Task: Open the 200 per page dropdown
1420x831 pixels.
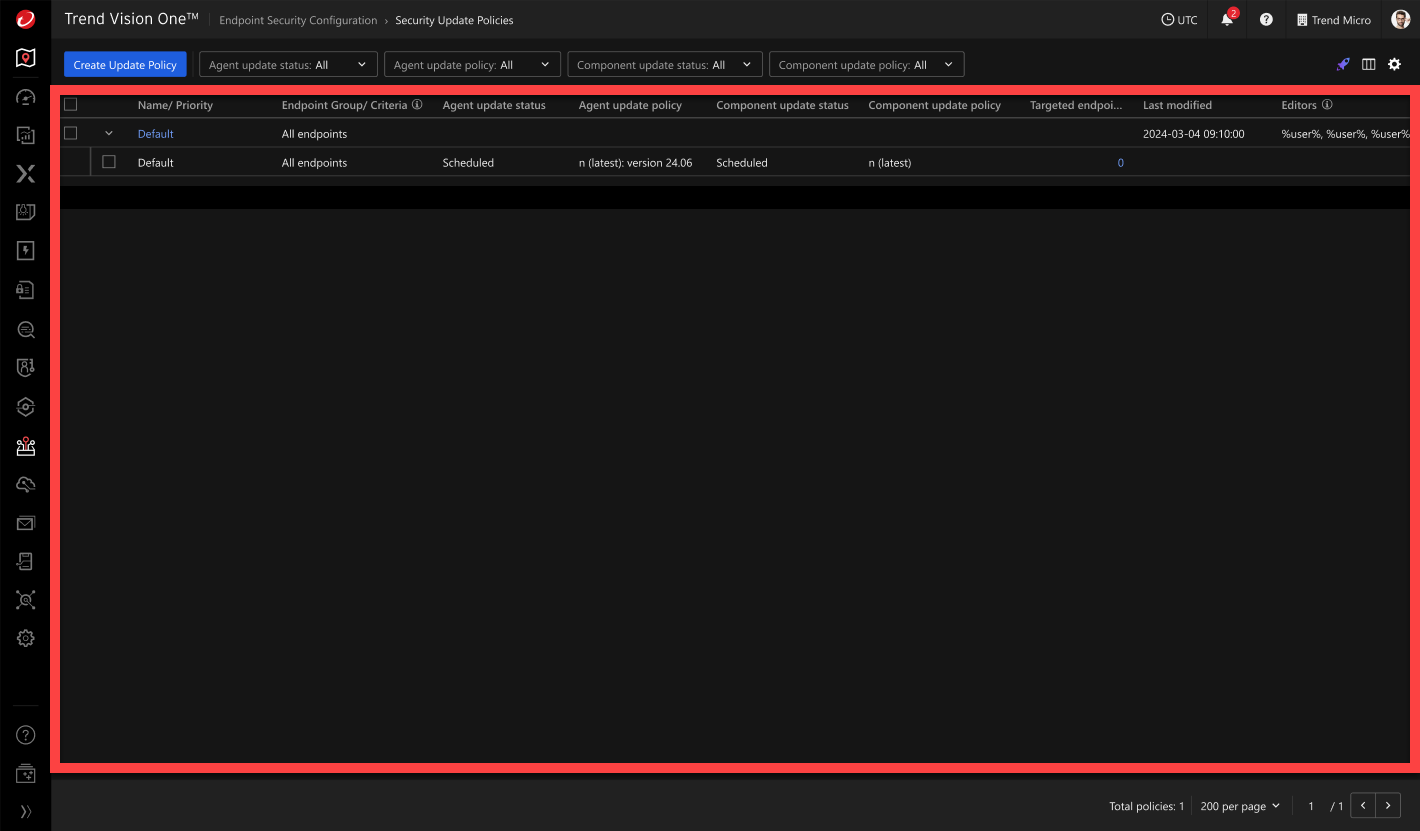Action: tap(1239, 806)
